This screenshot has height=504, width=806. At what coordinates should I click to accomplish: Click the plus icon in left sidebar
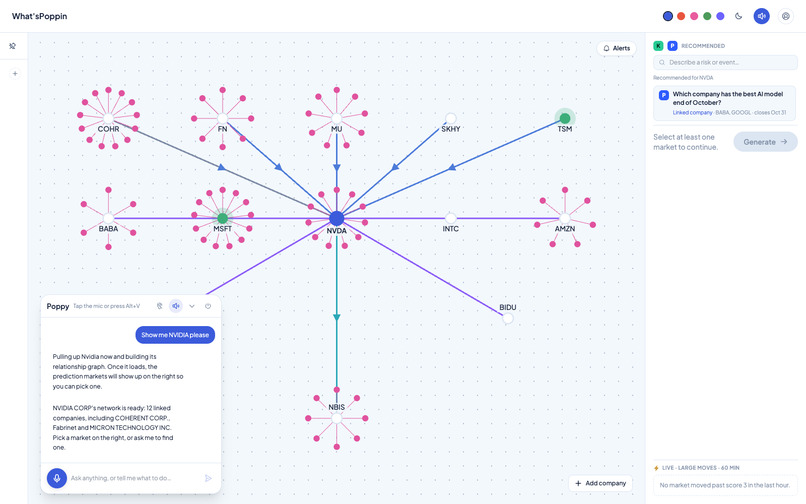[x=15, y=74]
